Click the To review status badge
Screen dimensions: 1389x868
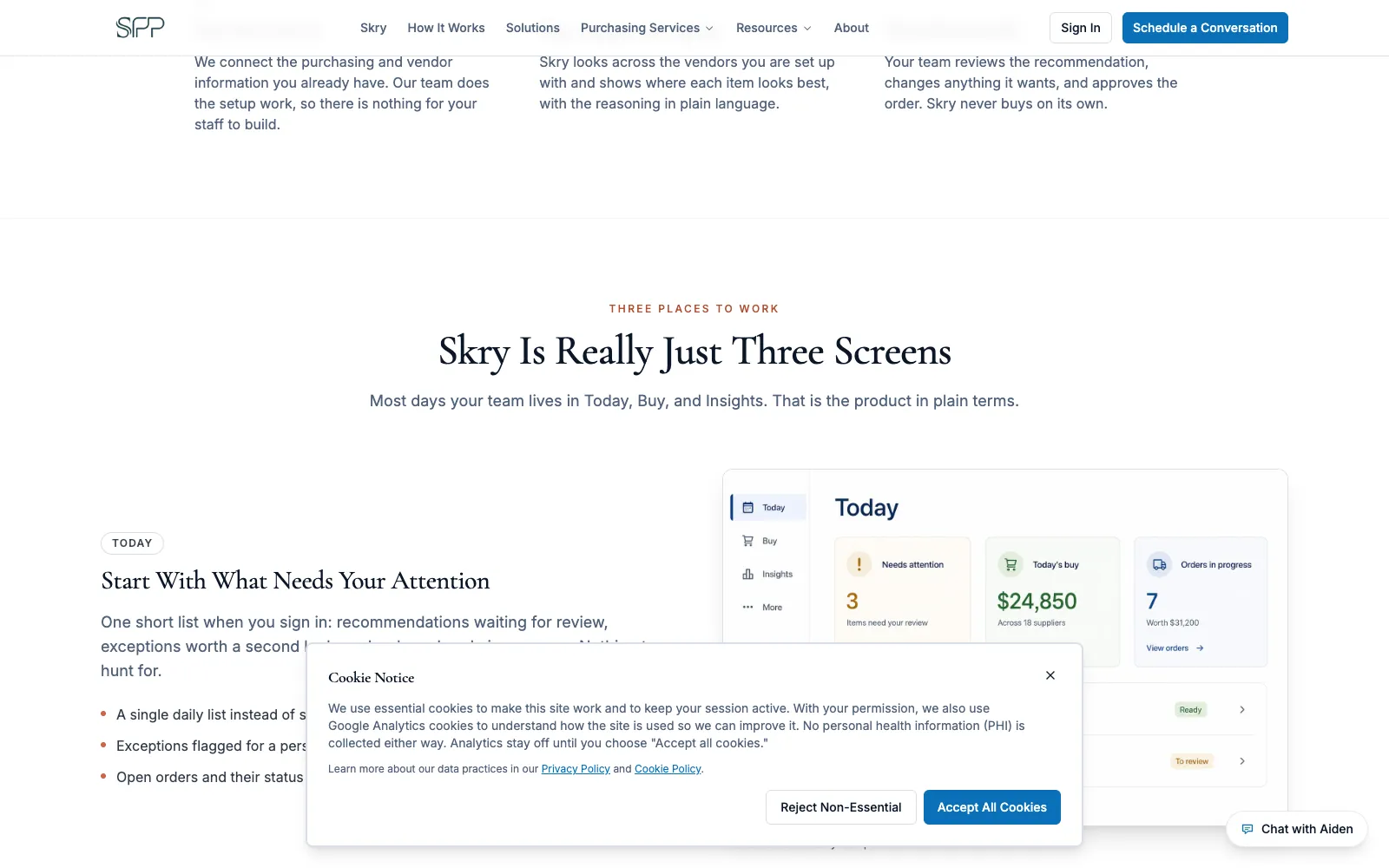[1192, 761]
